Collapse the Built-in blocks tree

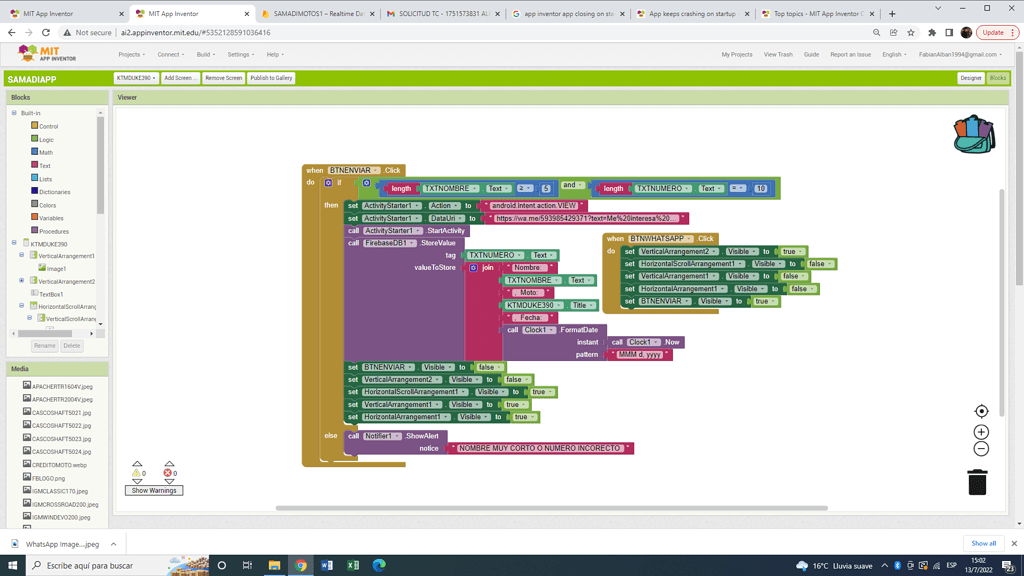(x=14, y=113)
